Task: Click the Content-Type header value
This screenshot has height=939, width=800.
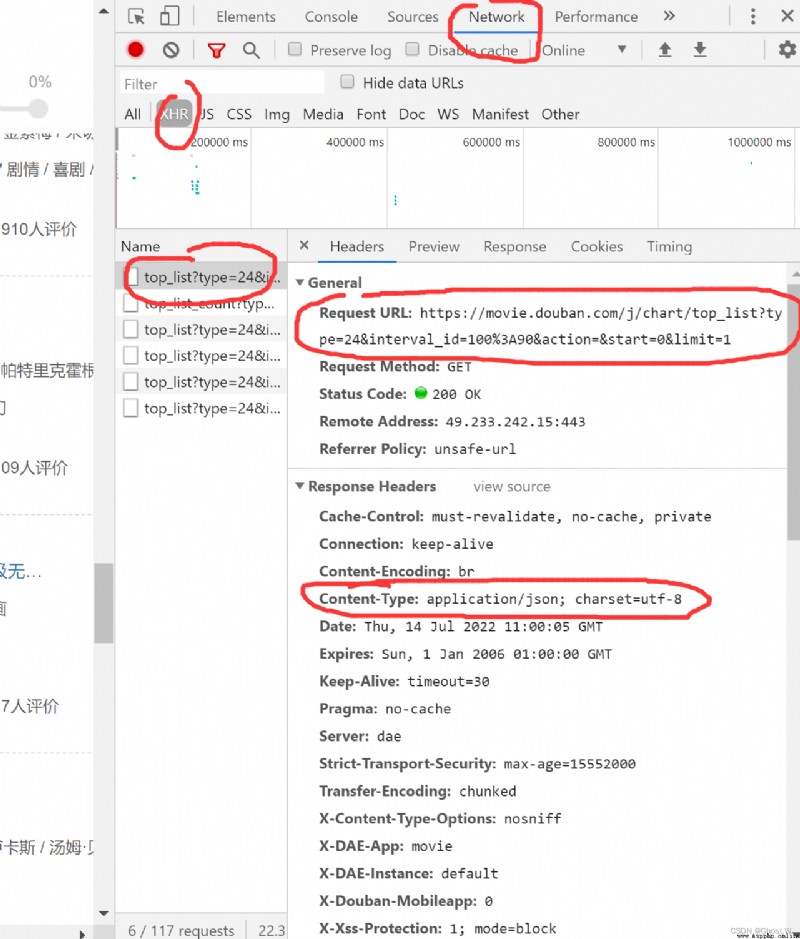Action: coord(554,599)
